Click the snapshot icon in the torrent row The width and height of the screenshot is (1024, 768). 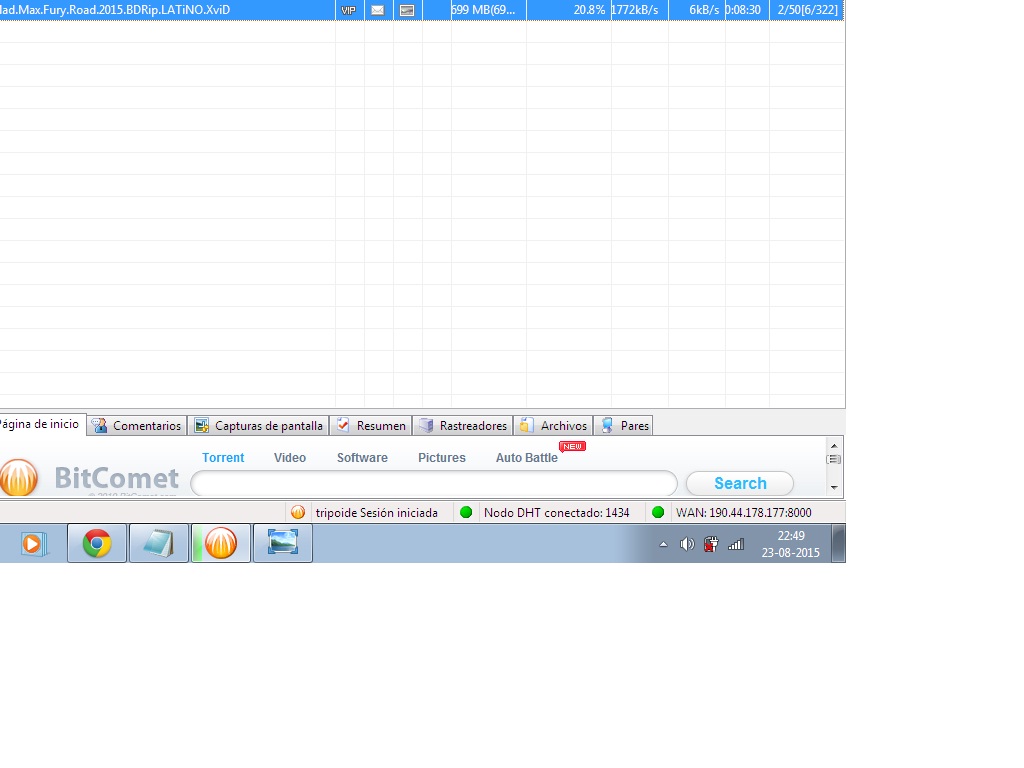coord(407,10)
